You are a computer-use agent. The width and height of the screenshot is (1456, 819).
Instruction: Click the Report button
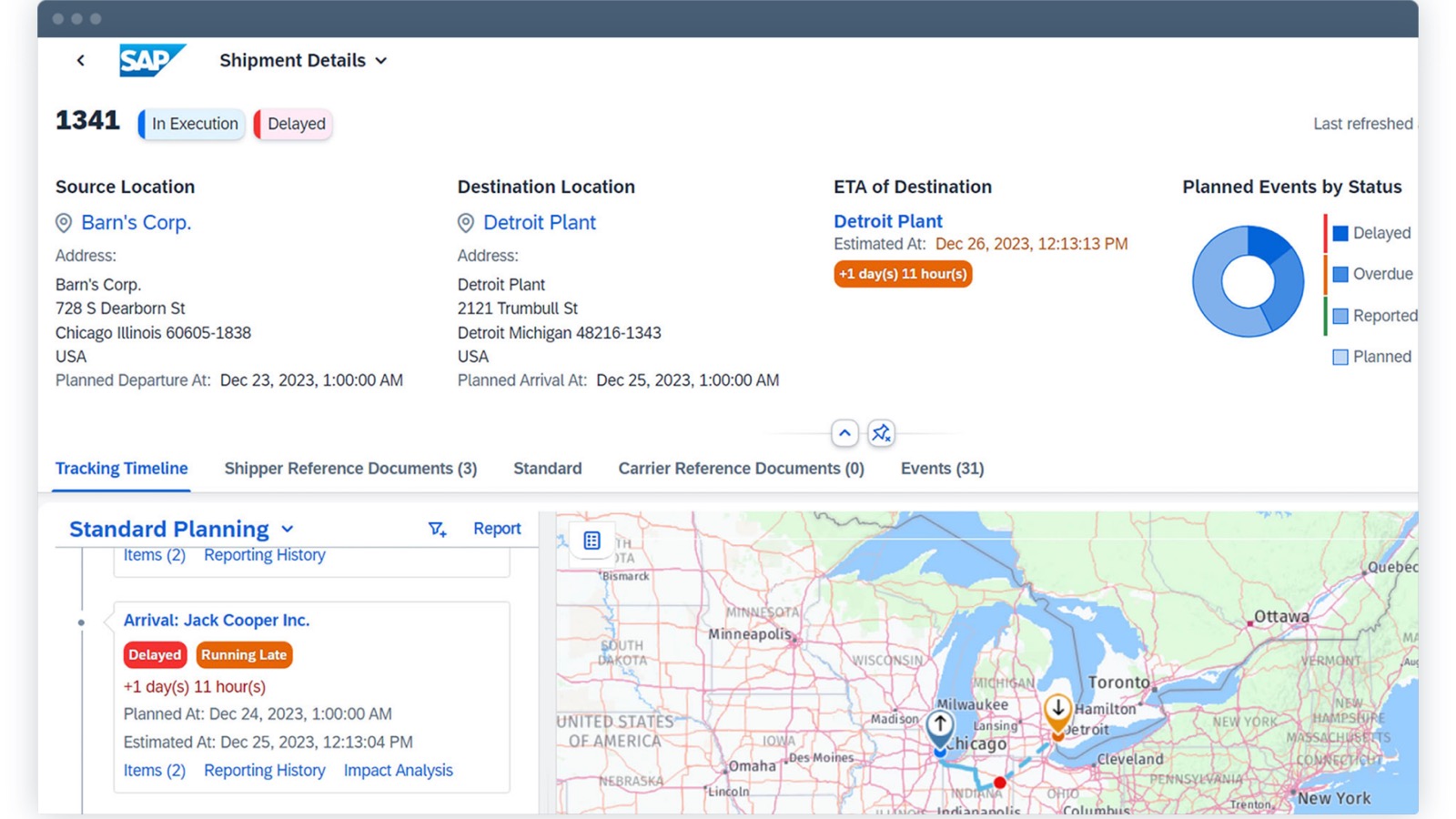497,529
